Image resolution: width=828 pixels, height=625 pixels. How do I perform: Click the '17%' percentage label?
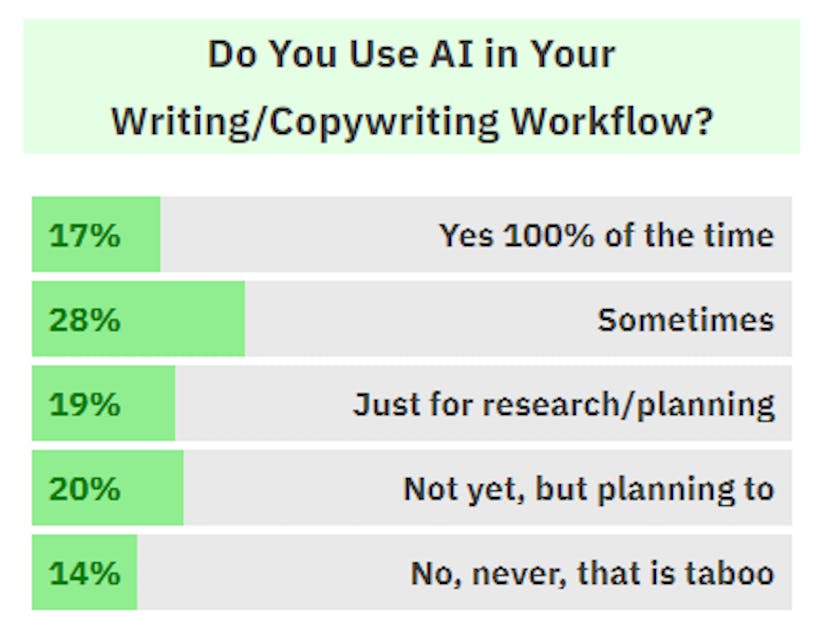point(84,235)
